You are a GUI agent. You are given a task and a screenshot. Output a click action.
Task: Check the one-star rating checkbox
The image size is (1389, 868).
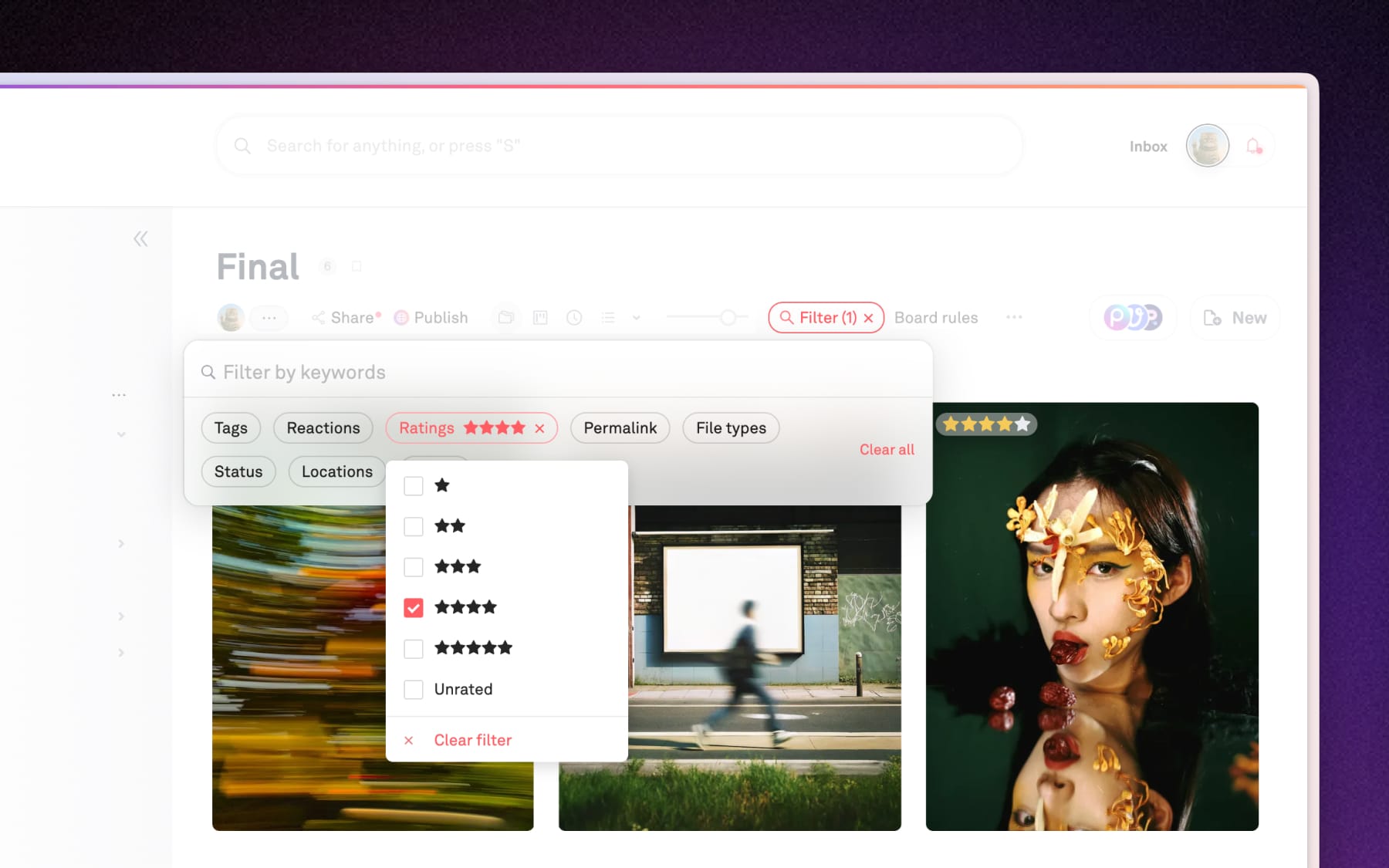pyautogui.click(x=414, y=486)
